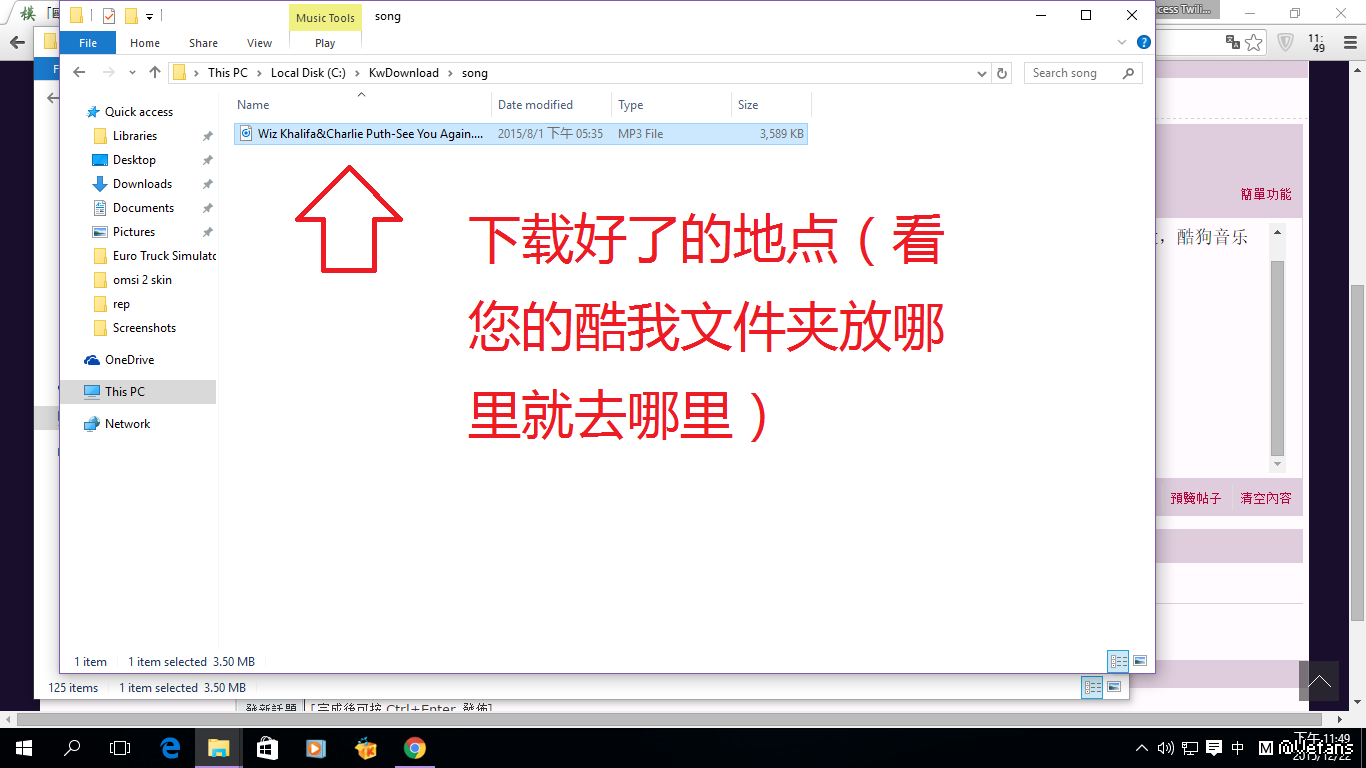Open the Windows Store taskbar icon

[x=267, y=748]
